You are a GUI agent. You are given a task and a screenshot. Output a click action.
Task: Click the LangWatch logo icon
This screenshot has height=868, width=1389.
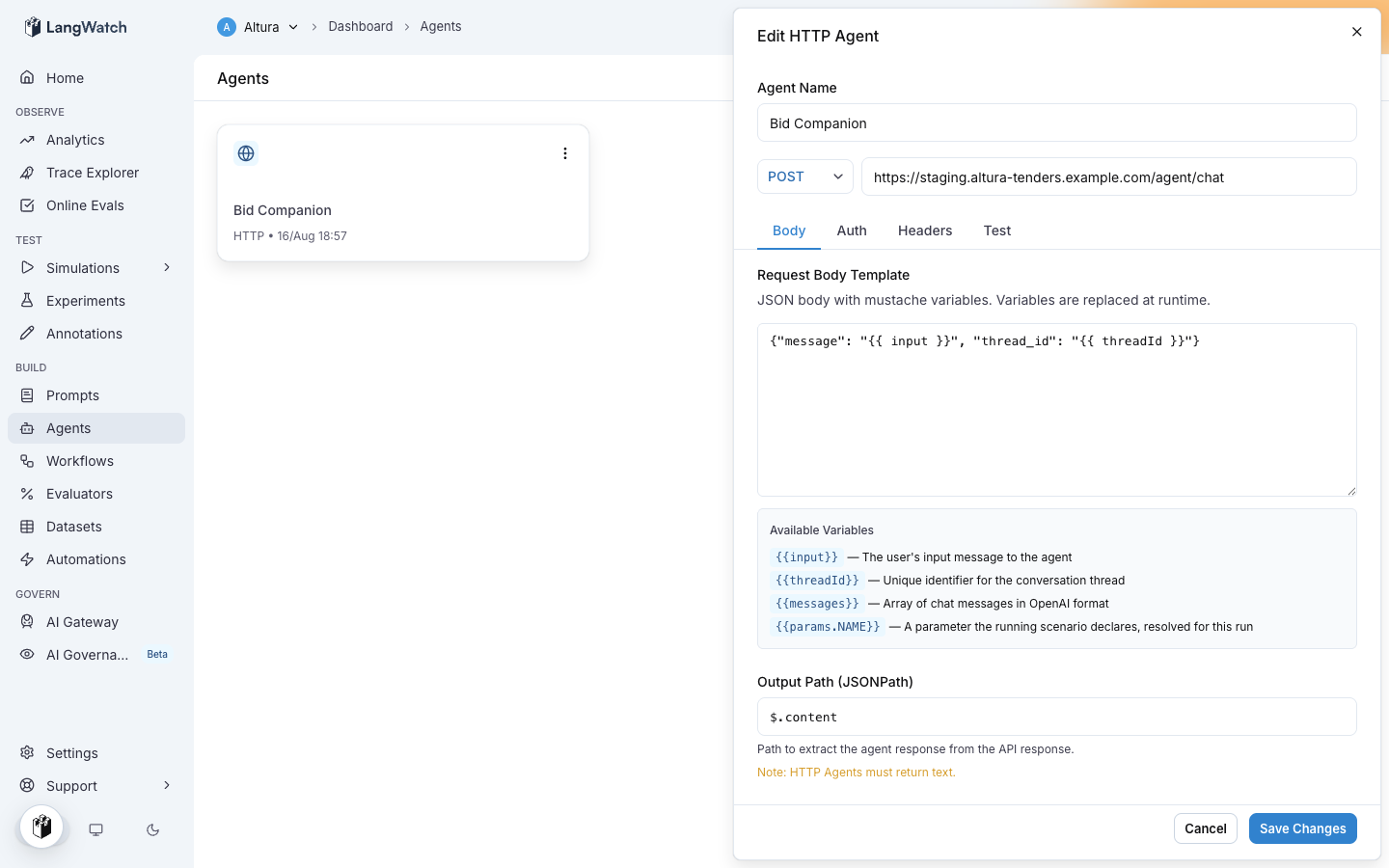33,27
